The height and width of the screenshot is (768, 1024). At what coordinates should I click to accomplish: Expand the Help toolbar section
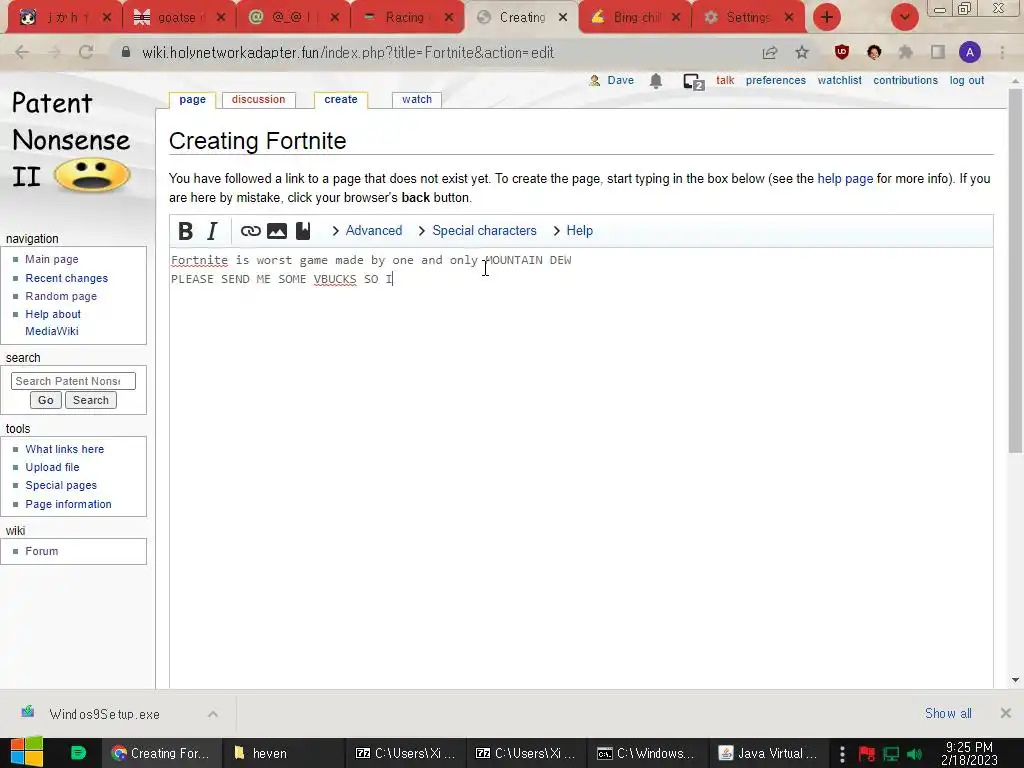pos(573,231)
